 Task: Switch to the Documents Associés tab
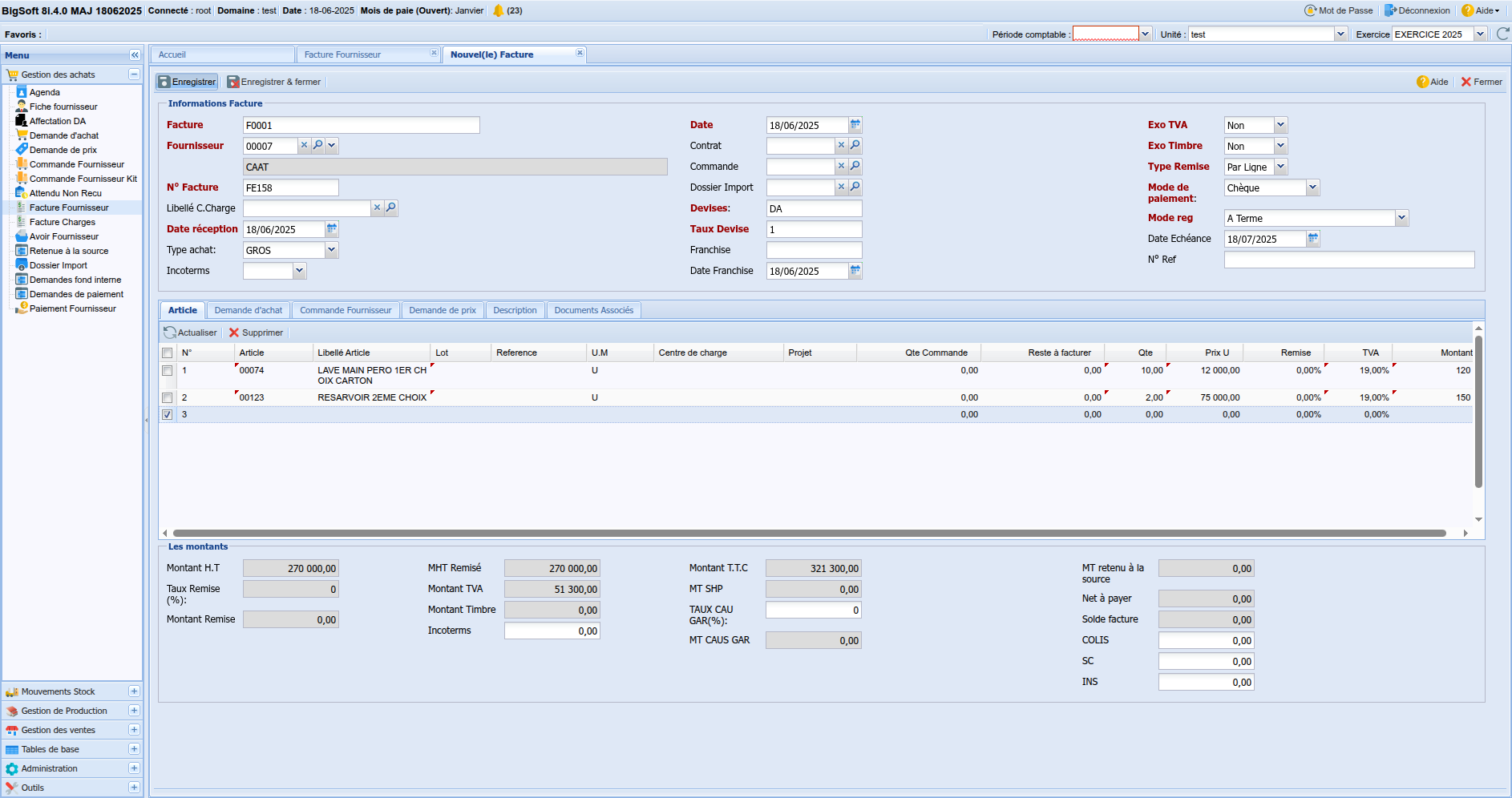click(x=593, y=310)
